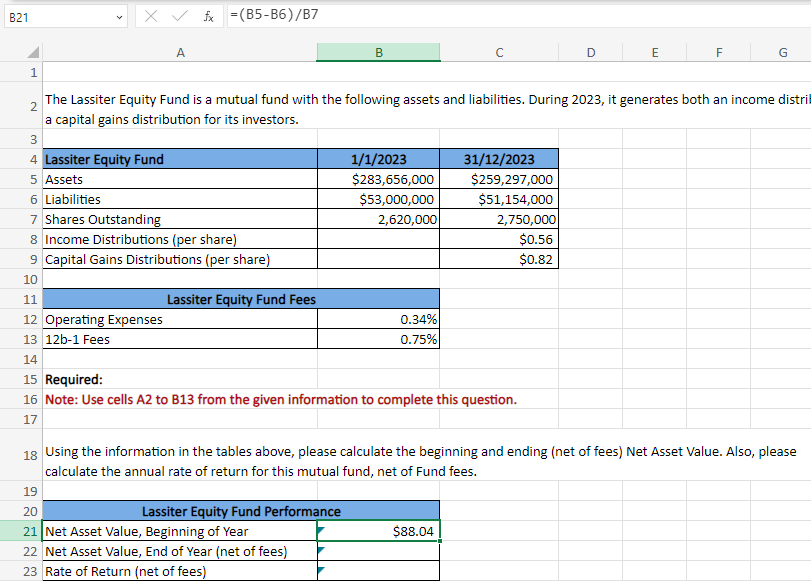Select column A header

(180, 53)
